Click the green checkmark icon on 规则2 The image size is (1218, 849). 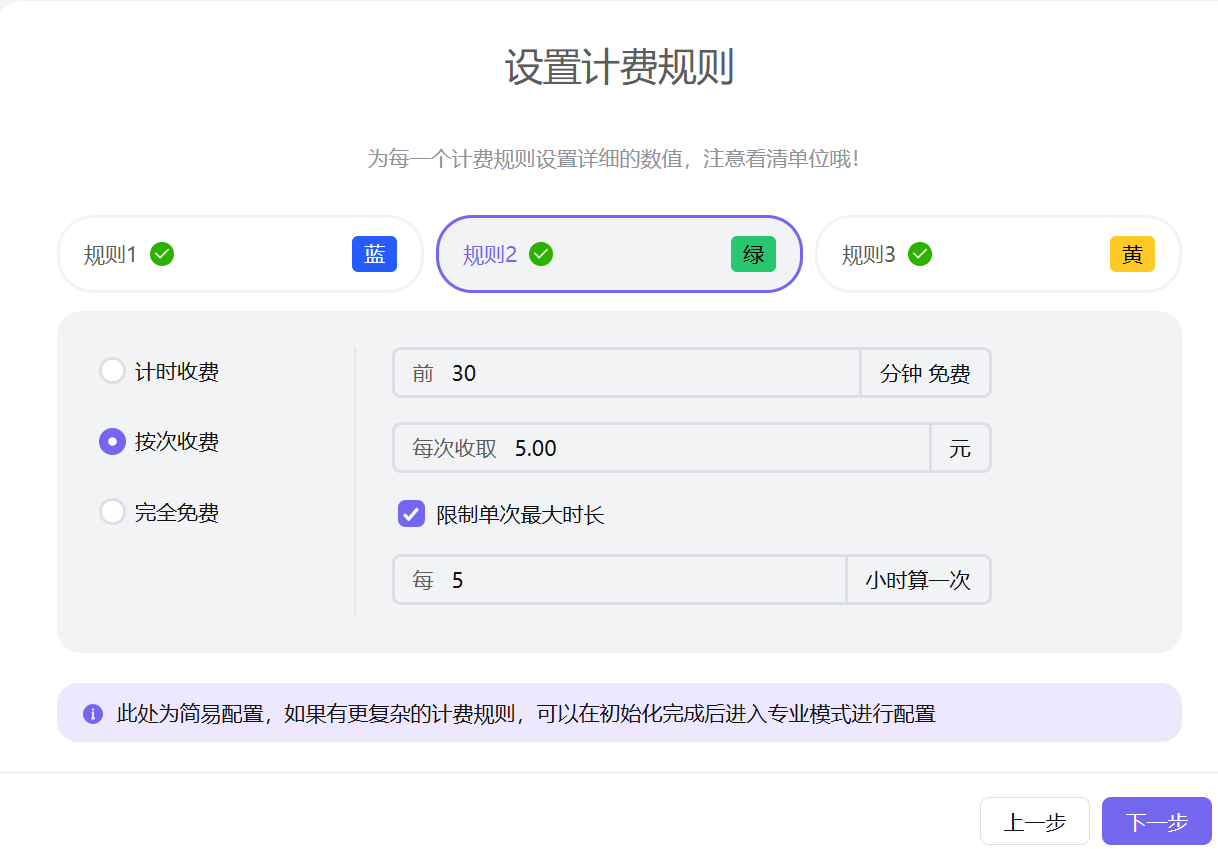pyautogui.click(x=541, y=254)
